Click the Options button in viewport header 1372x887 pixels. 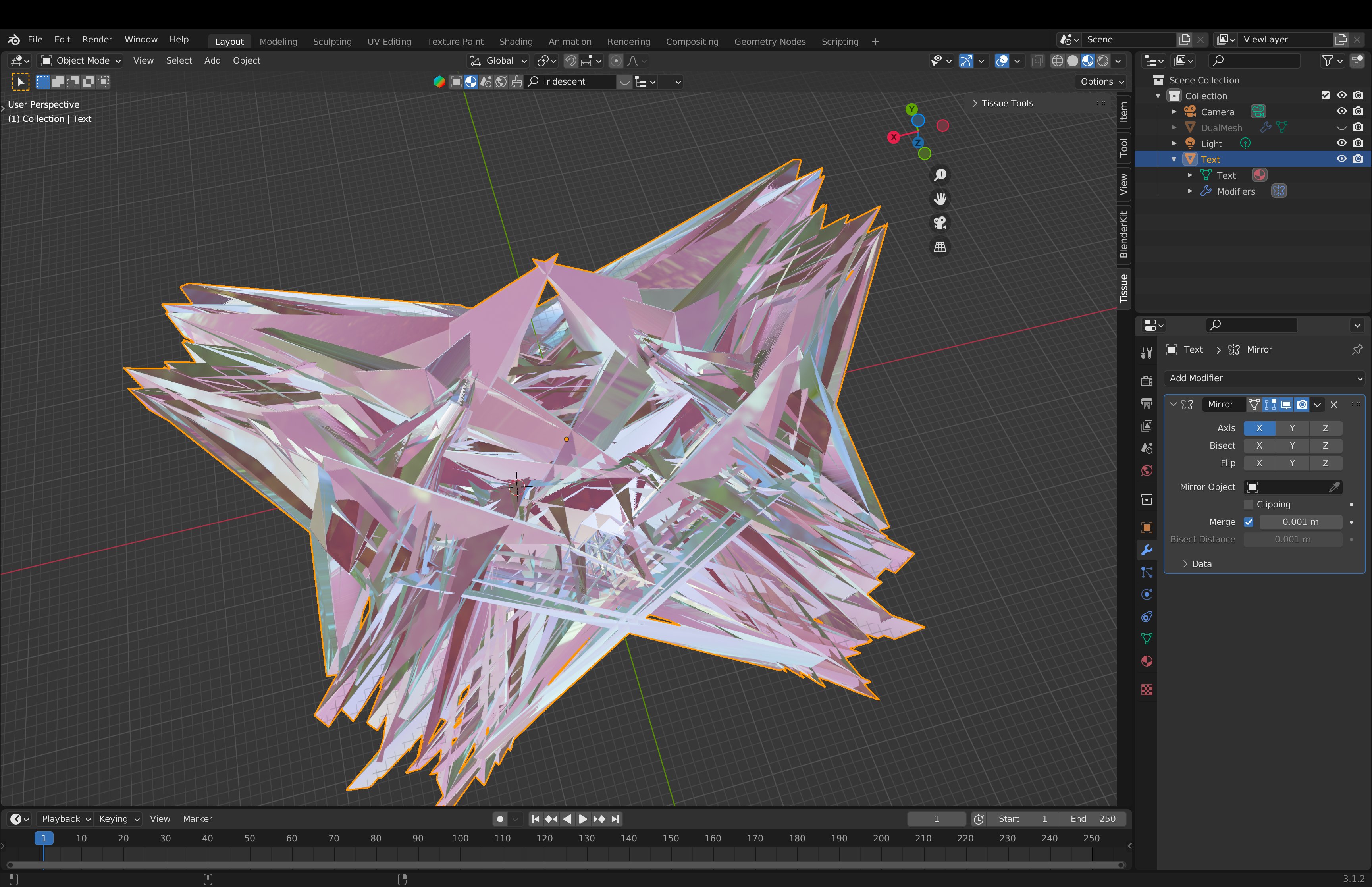click(x=1101, y=81)
